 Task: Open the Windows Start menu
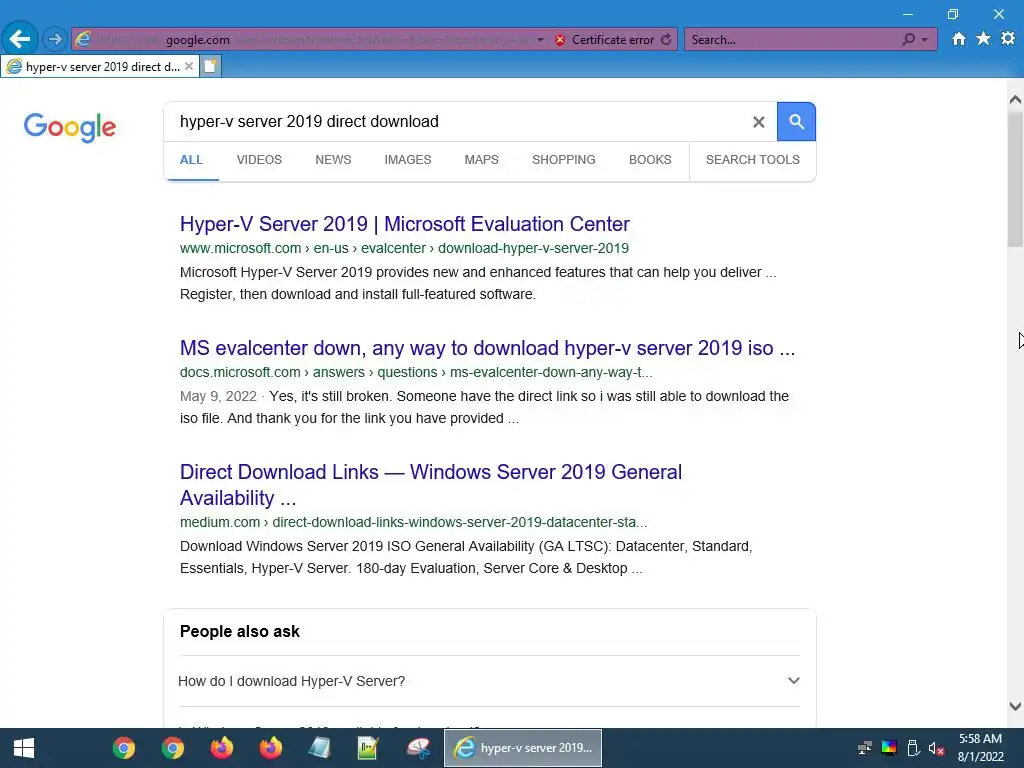[x=24, y=748]
